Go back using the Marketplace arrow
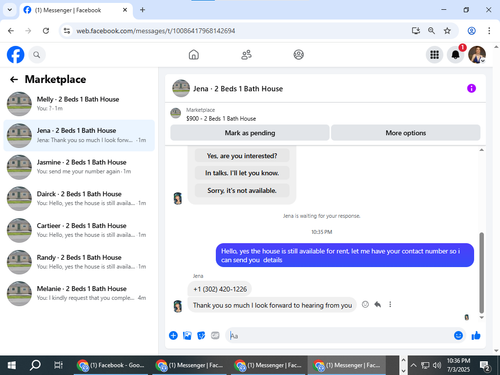 tap(14, 79)
